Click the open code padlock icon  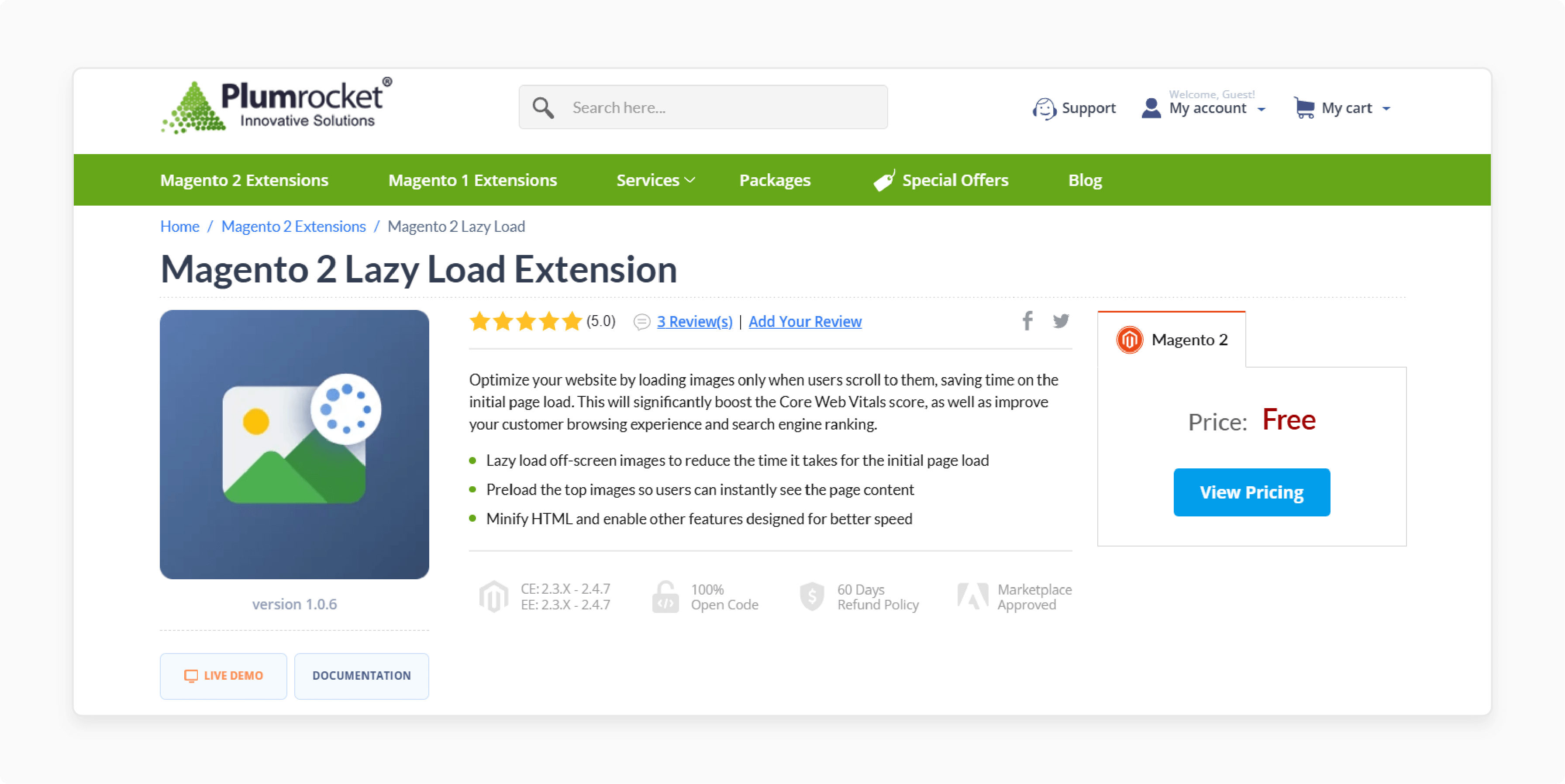tap(665, 596)
